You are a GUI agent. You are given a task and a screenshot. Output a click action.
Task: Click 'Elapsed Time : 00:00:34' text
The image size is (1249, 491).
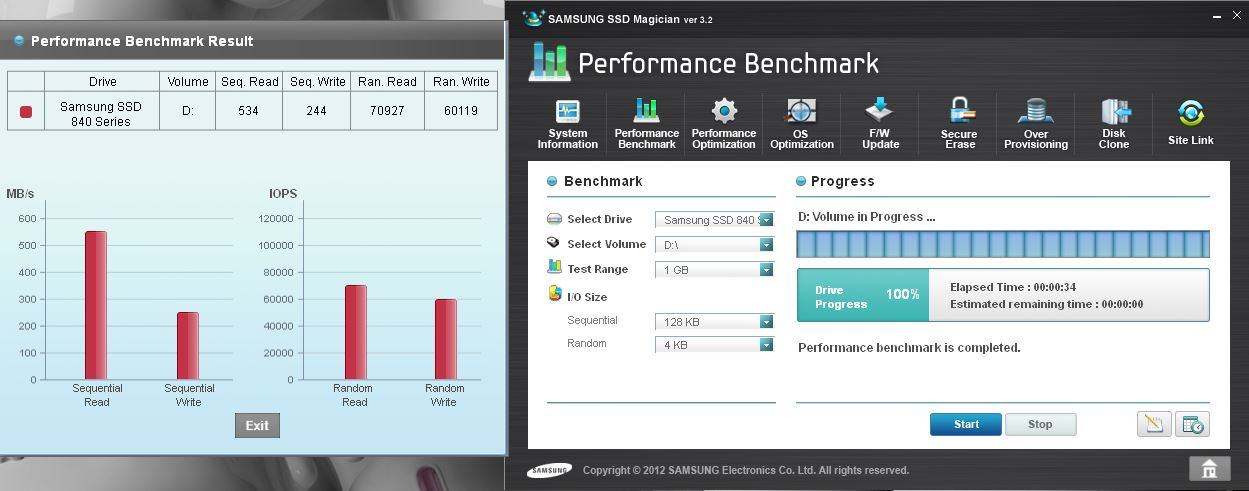pos(1013,287)
